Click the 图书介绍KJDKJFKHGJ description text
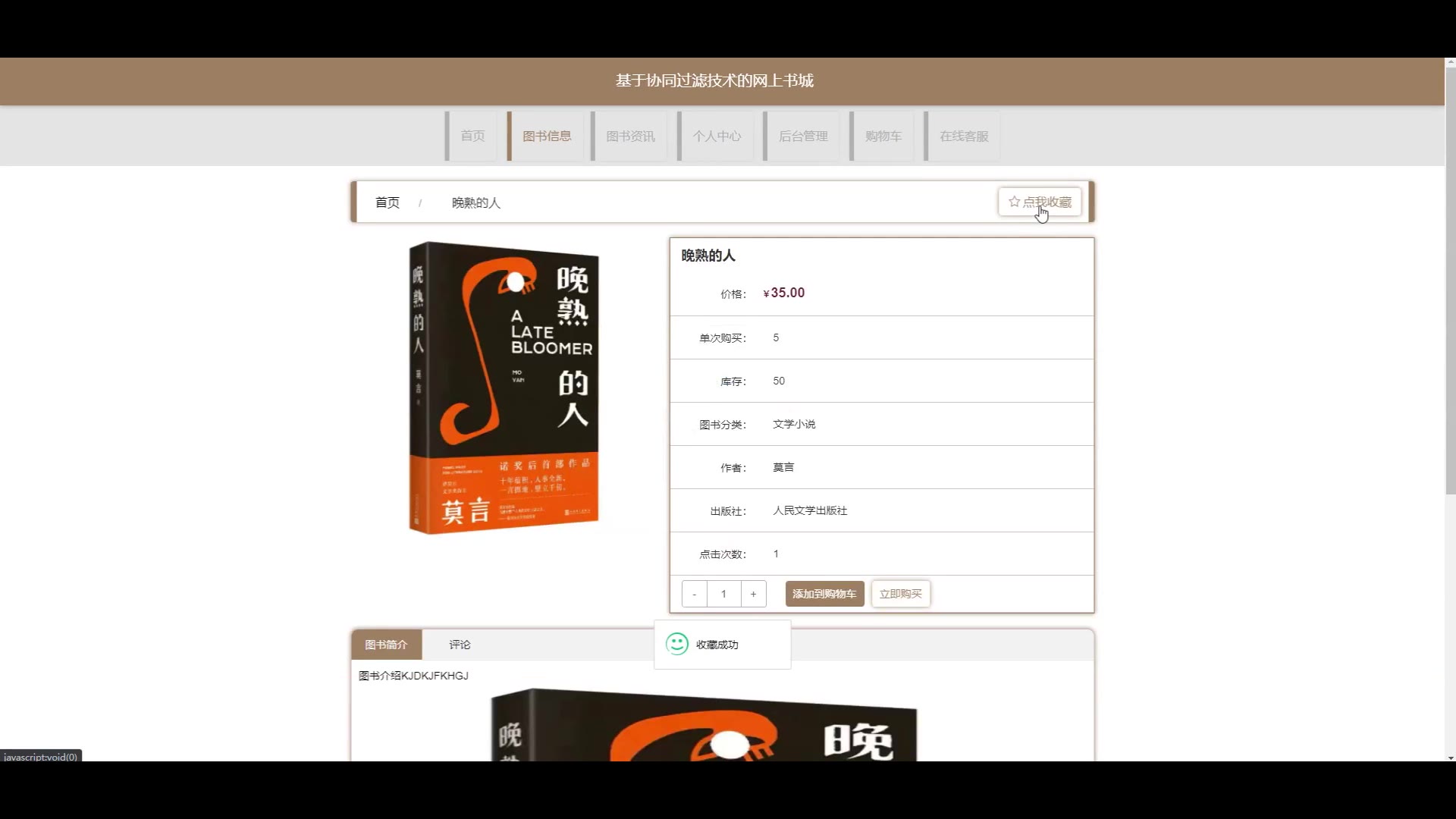1456x819 pixels. coord(413,676)
